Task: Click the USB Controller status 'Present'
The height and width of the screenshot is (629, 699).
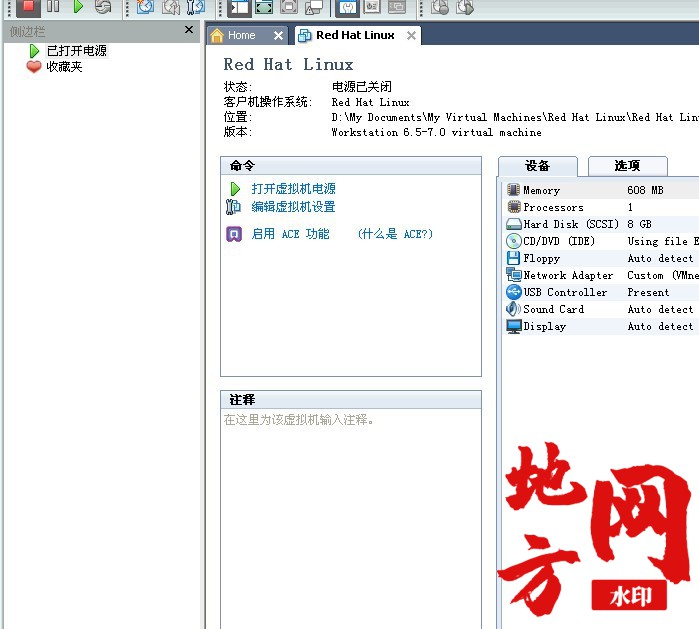Action: tap(648, 292)
